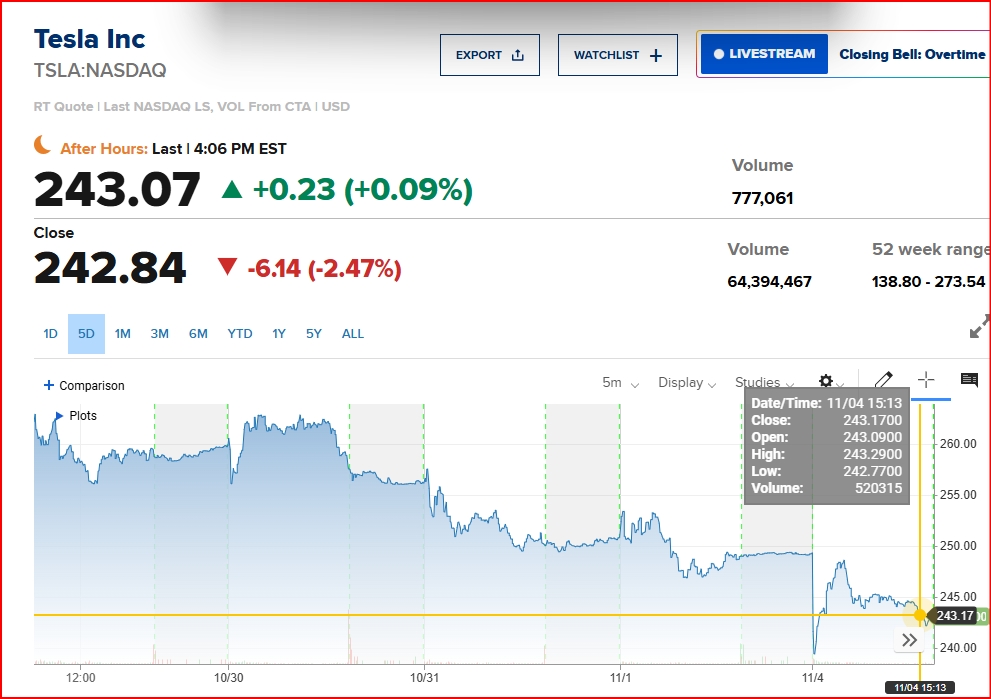Toggle the crosshair tool

coord(926,380)
